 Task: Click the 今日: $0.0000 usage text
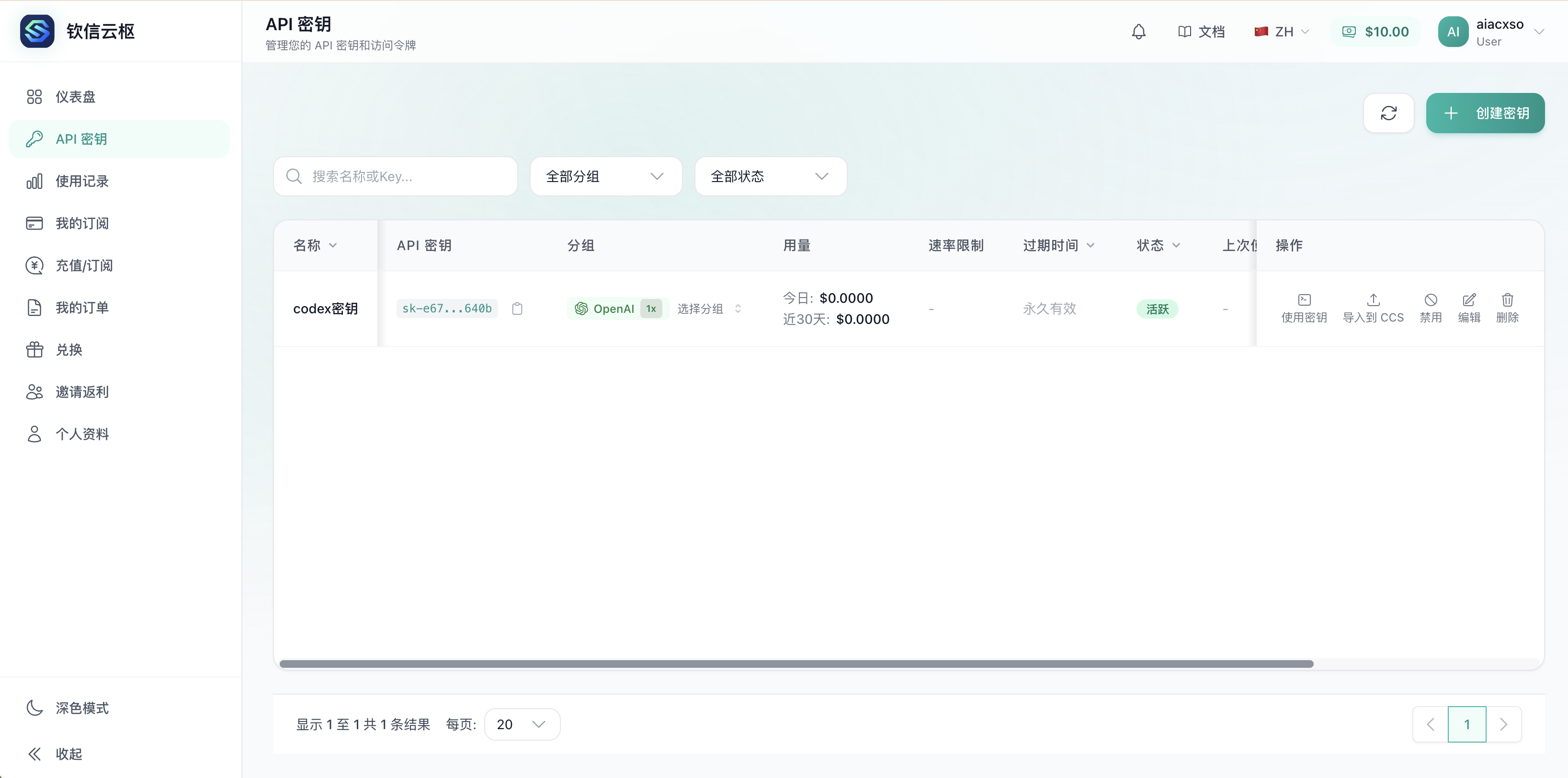pyautogui.click(x=827, y=297)
